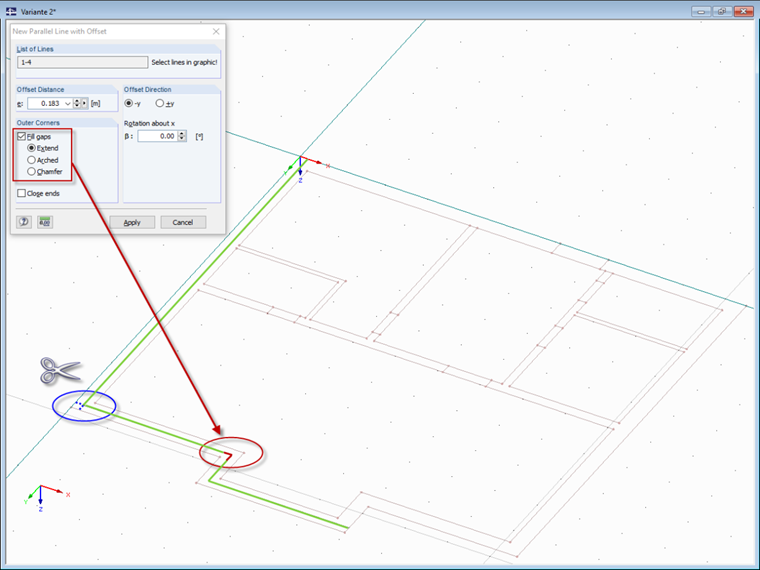The height and width of the screenshot is (570, 760).
Task: Click the 'Offset Direction' group heading
Action: coord(147,90)
